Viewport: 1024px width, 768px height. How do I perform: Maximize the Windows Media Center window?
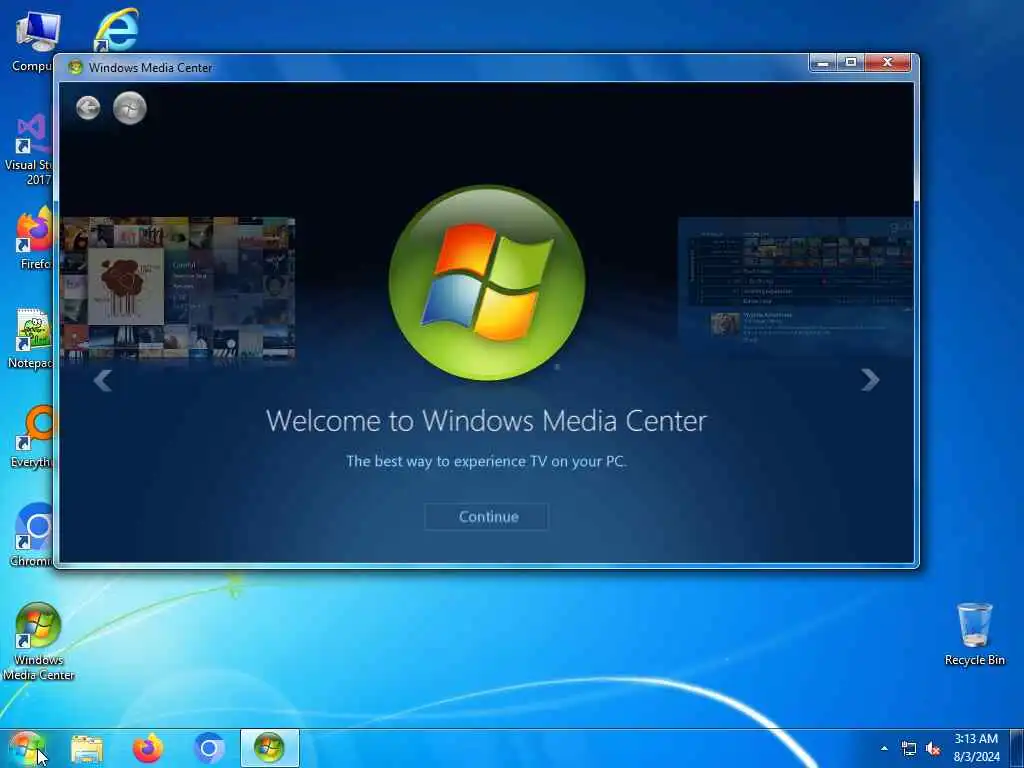point(851,63)
